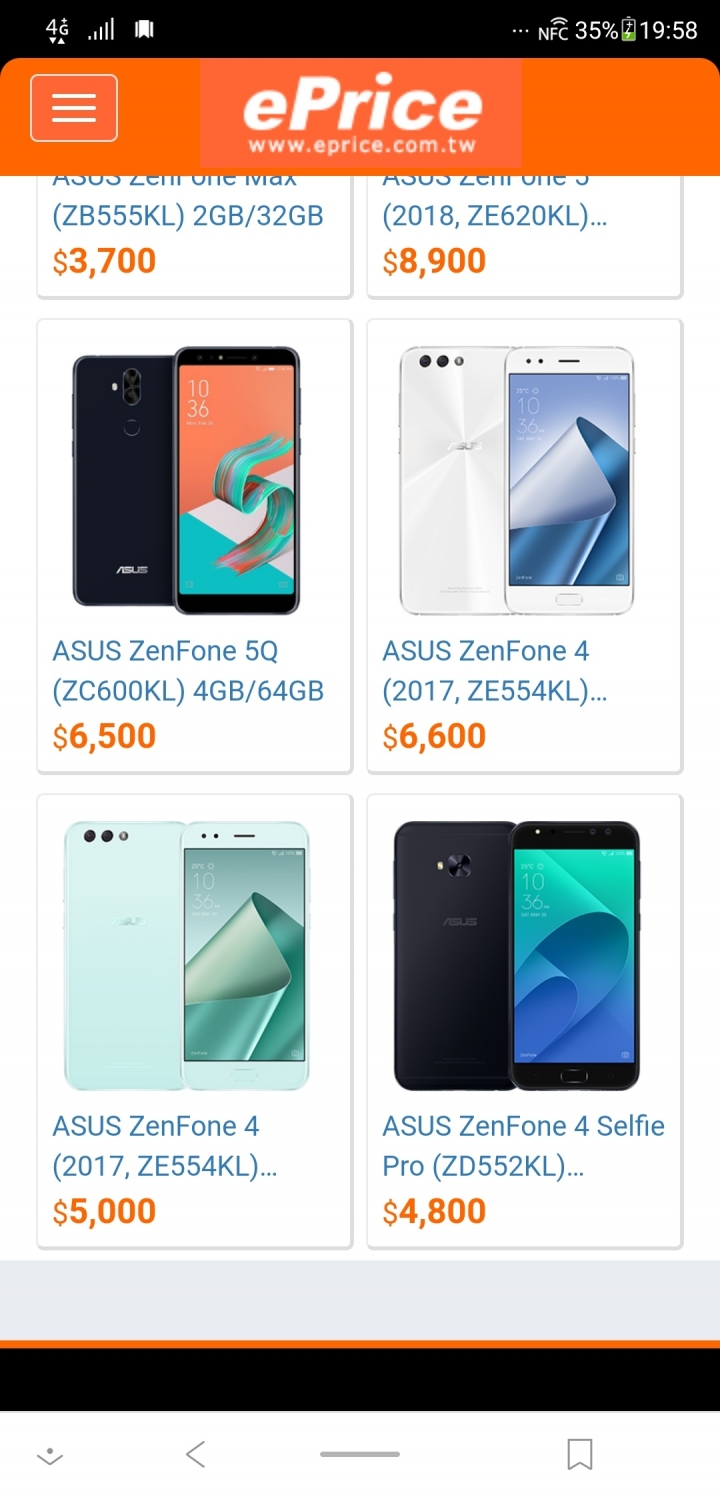Tap the NFC status indicator
This screenshot has width=720, height=1497.
(x=553, y=31)
